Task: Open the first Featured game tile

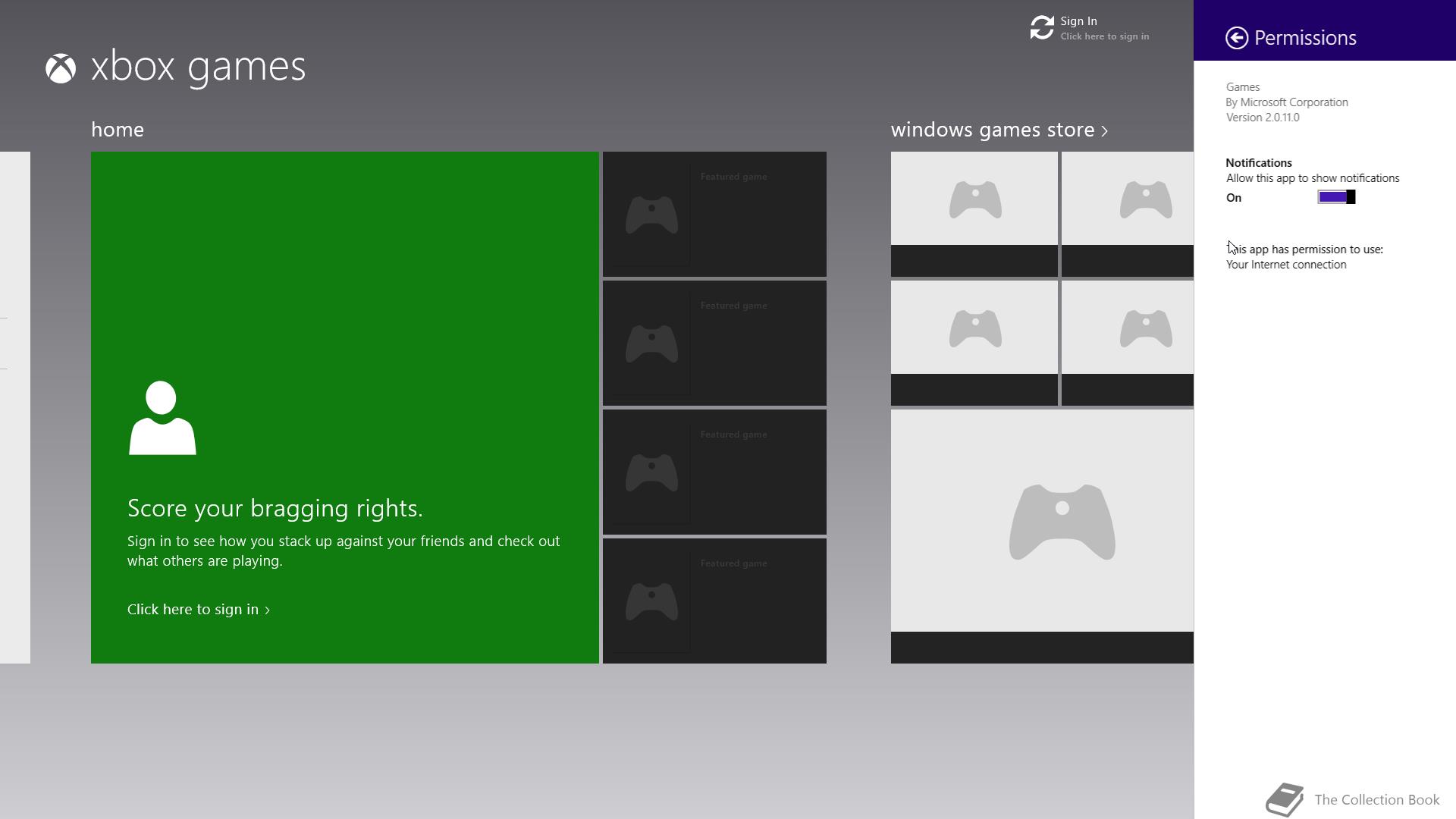Action: point(714,214)
